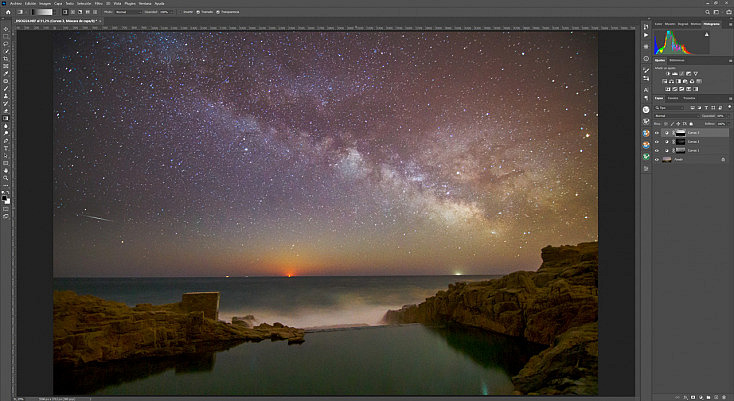Open the gradient Modo dropdown
734x401 pixels.
(128, 12)
